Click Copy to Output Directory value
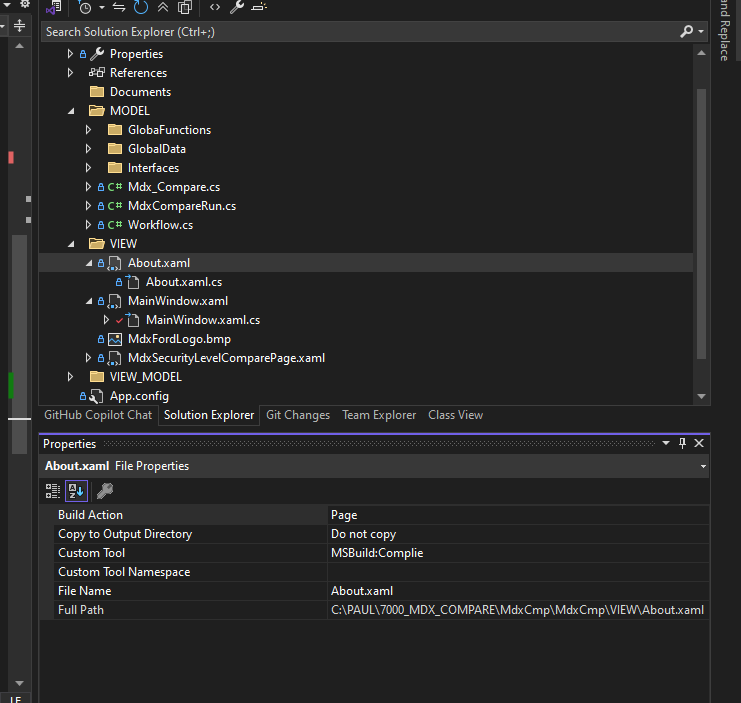The height and width of the screenshot is (703, 741). [518, 534]
